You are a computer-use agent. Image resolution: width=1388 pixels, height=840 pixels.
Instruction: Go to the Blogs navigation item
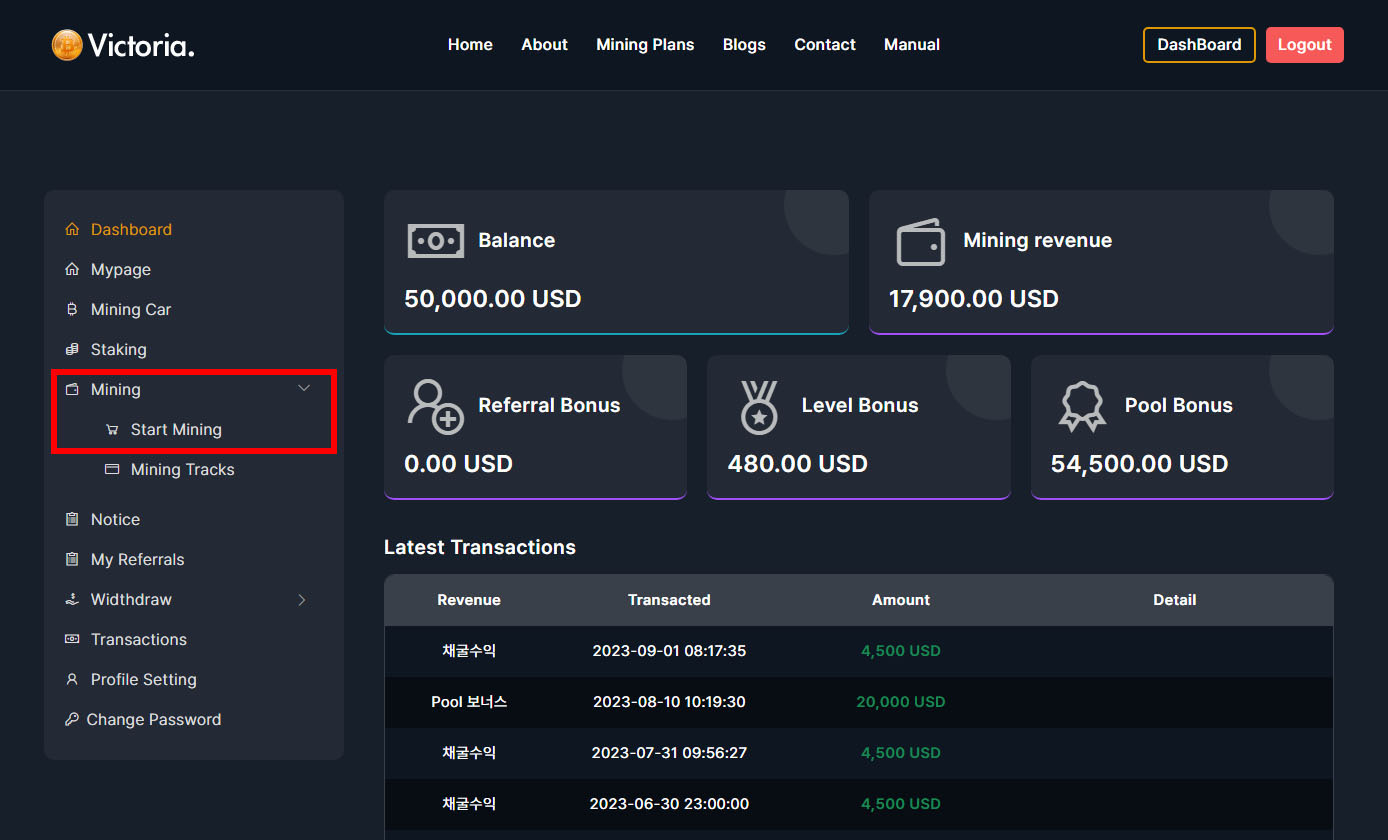744,45
